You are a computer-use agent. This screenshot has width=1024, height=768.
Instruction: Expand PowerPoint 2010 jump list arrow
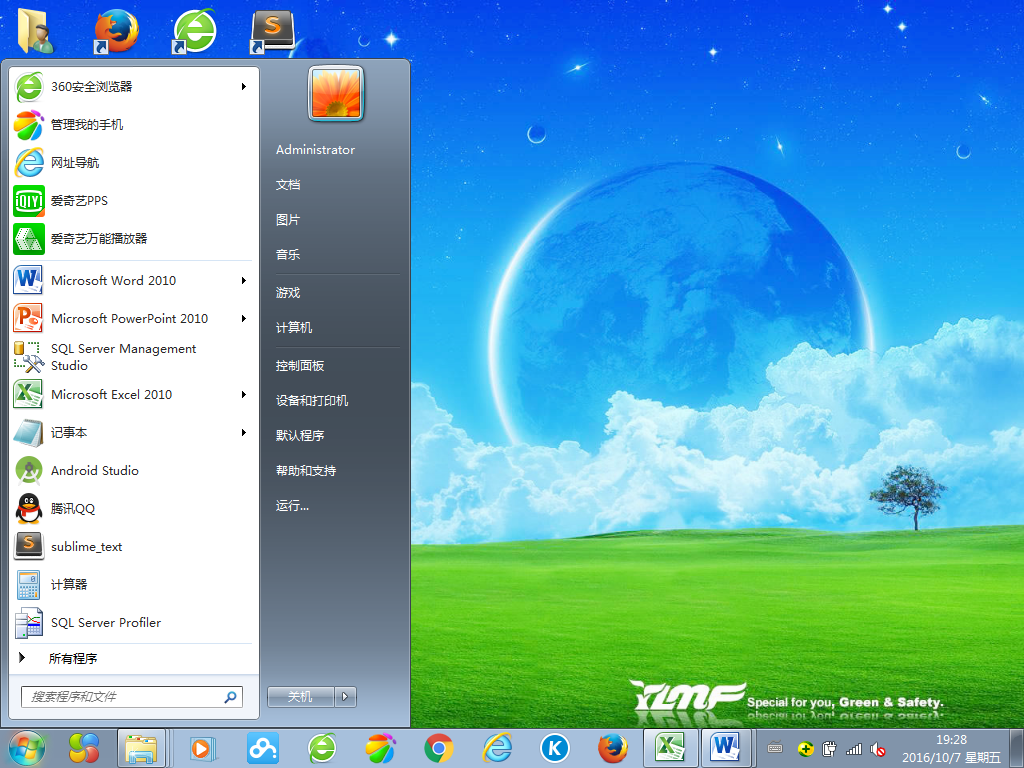[x=244, y=318]
